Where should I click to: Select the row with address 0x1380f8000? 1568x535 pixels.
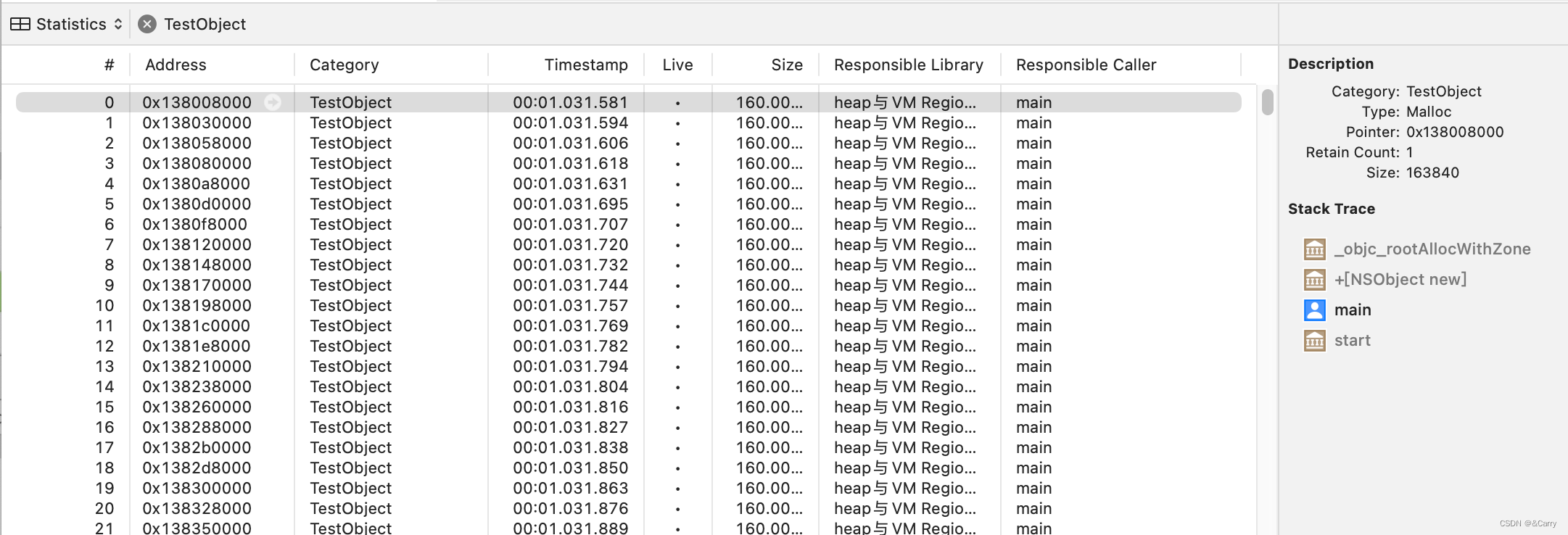[x=628, y=224]
